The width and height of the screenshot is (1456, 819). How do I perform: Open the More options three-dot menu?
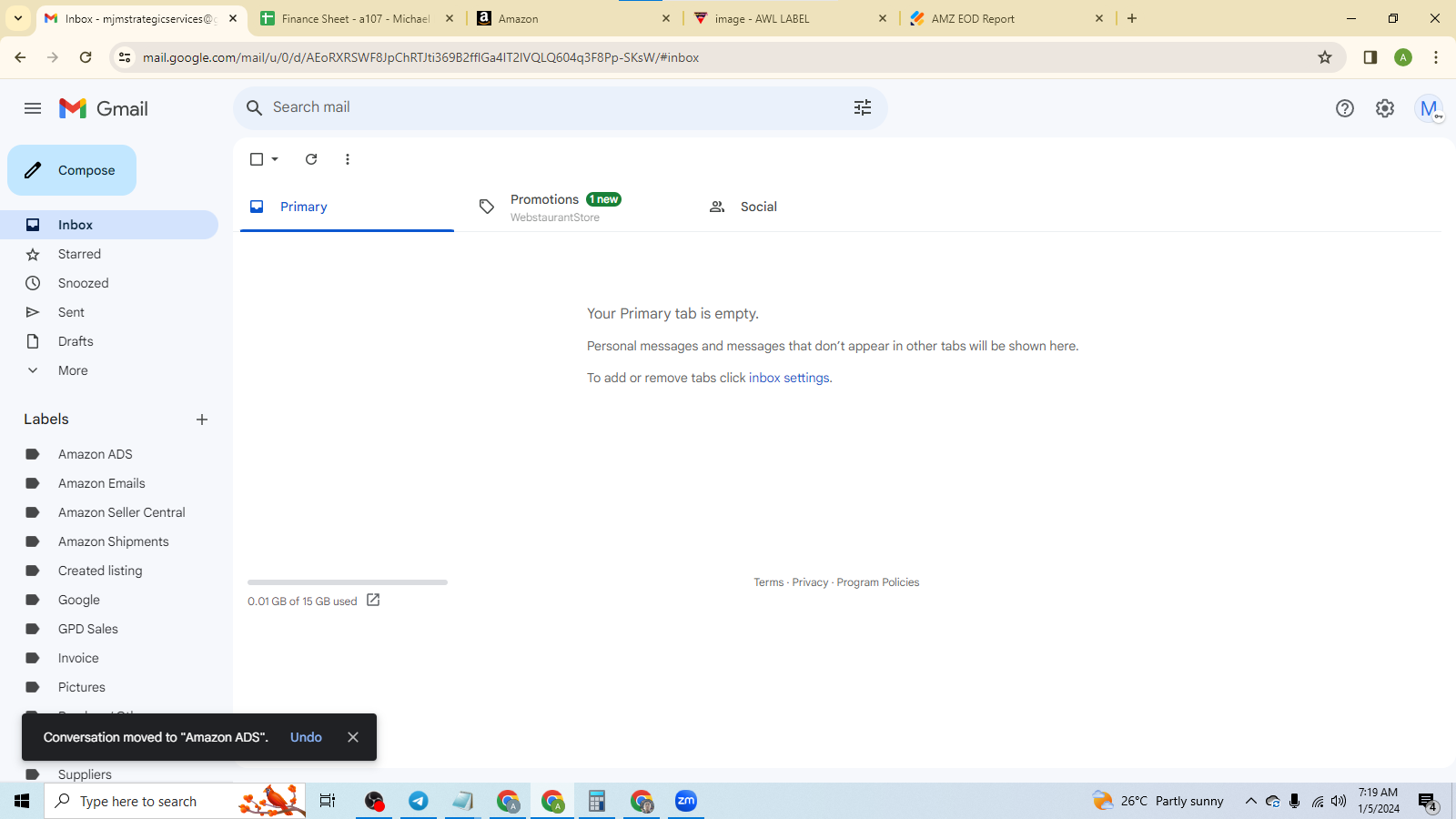348,159
